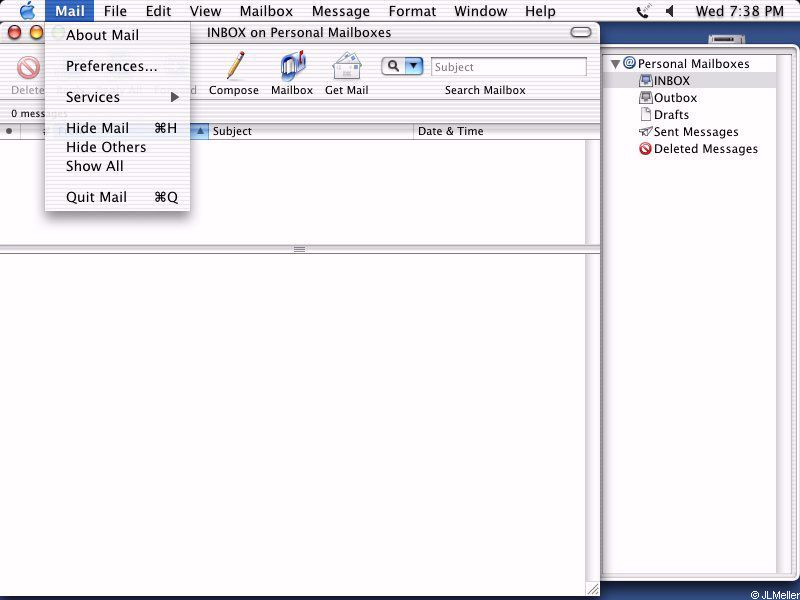Screen dimensions: 800x600
Task: Open the View menu
Action: tap(206, 11)
